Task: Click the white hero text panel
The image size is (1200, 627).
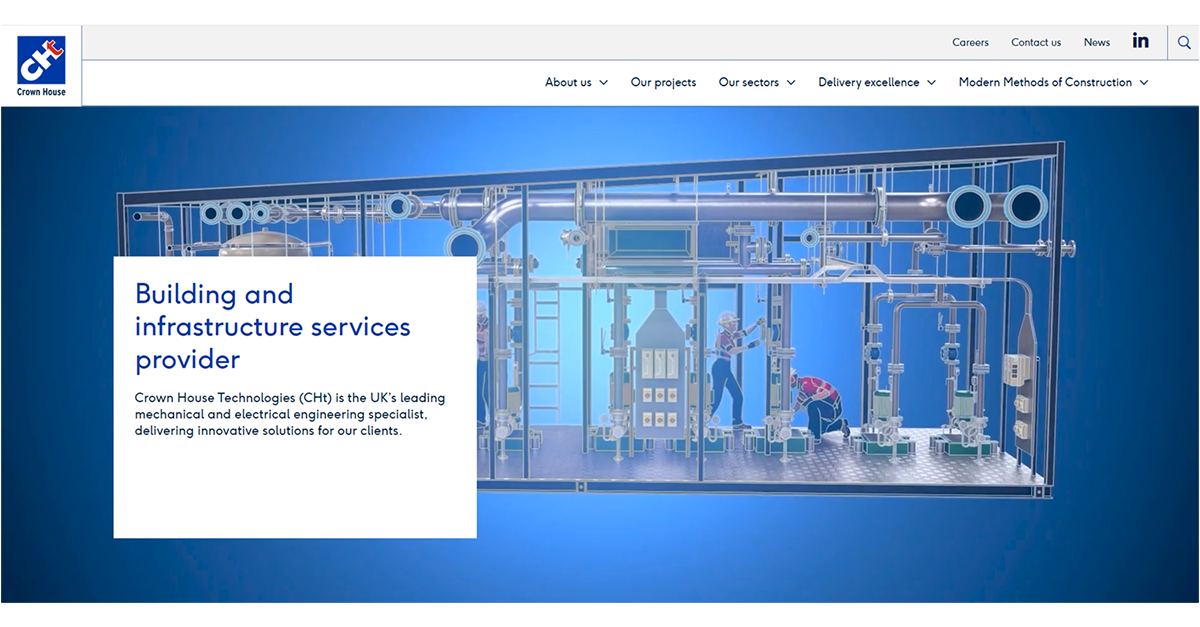Action: pyautogui.click(x=295, y=490)
